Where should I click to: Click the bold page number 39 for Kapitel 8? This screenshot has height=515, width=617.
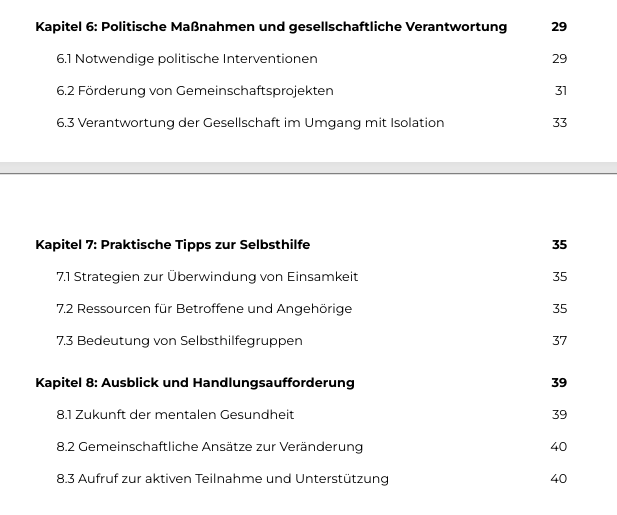pos(559,383)
